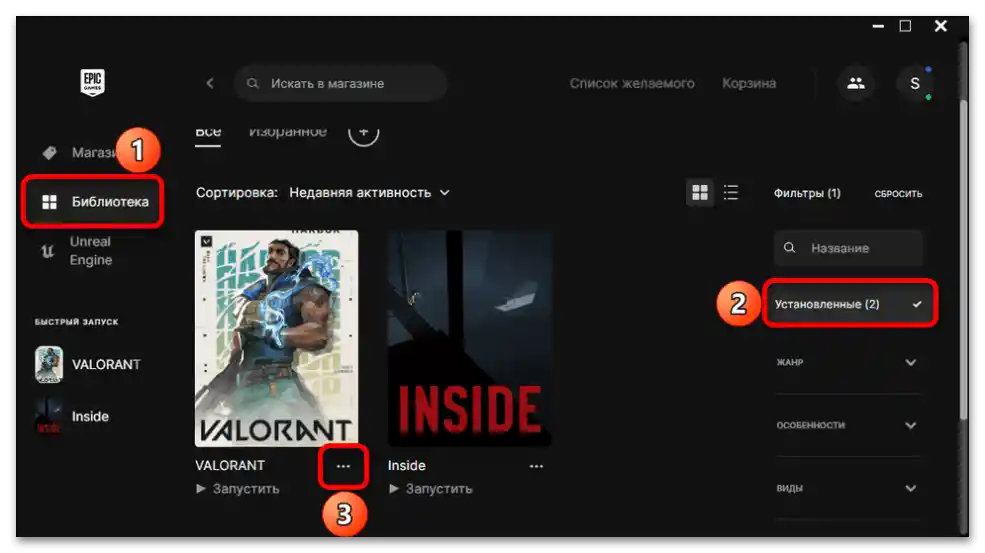Open Корзина cart link
Viewport: 985px width, 553px height.
(749, 83)
